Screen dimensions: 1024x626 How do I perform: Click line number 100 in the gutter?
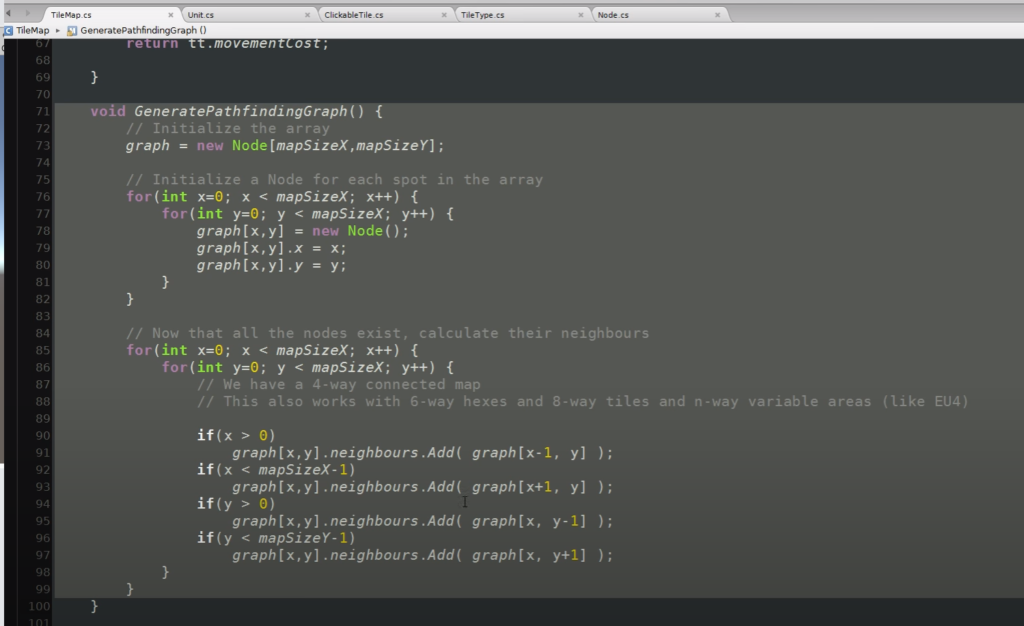(39, 606)
